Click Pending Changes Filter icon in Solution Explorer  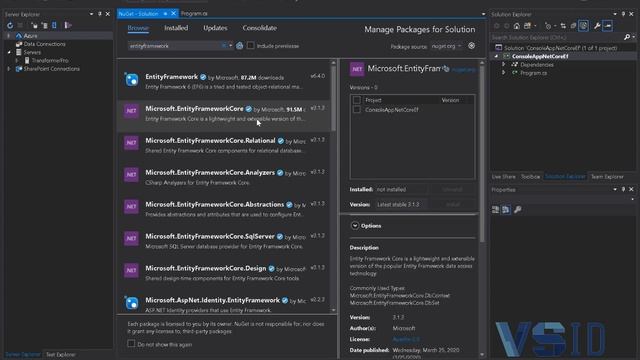click(x=548, y=26)
